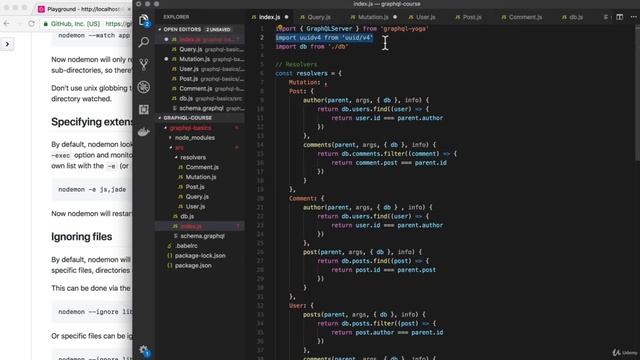Image resolution: width=640 pixels, height=360 pixels.
Task: Select index.js in the src folder tree
Action: coord(200,226)
